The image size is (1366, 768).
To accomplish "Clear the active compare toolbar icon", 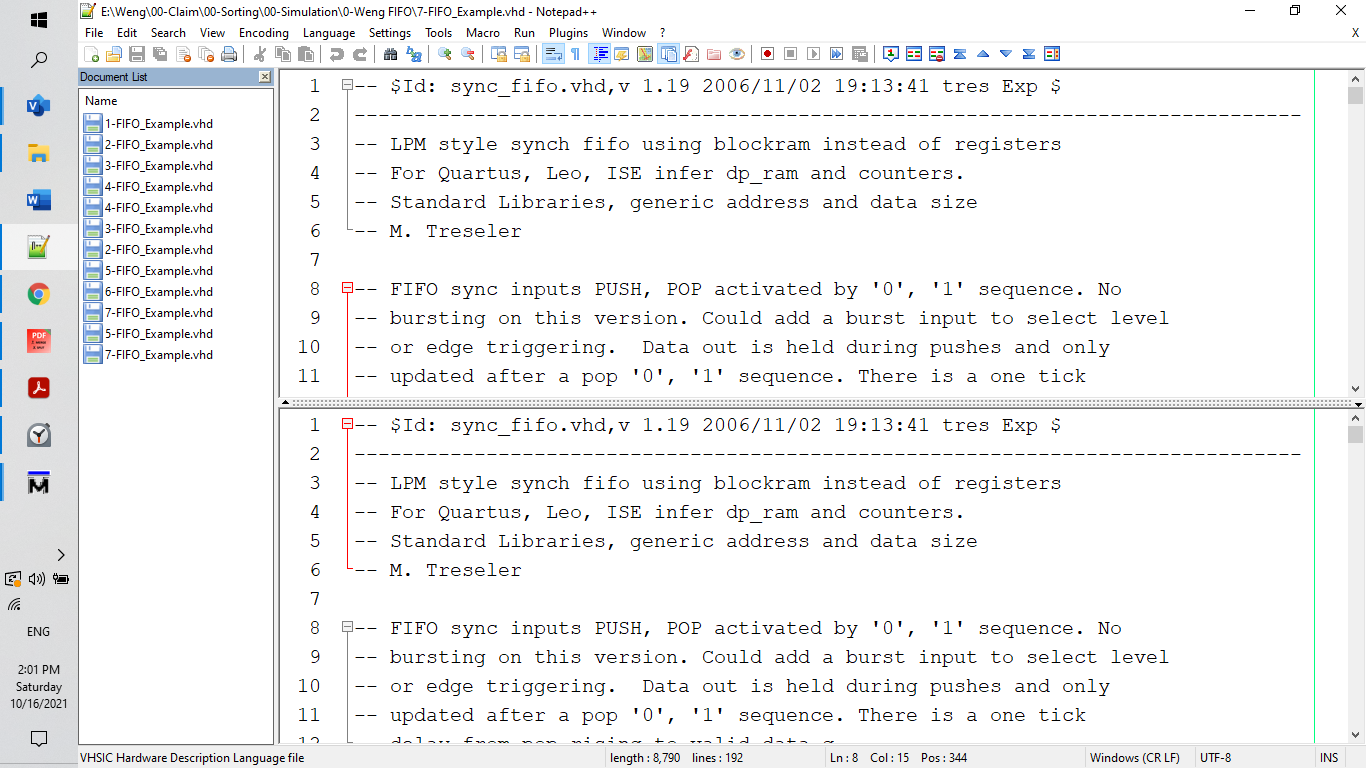I will click(x=937, y=54).
